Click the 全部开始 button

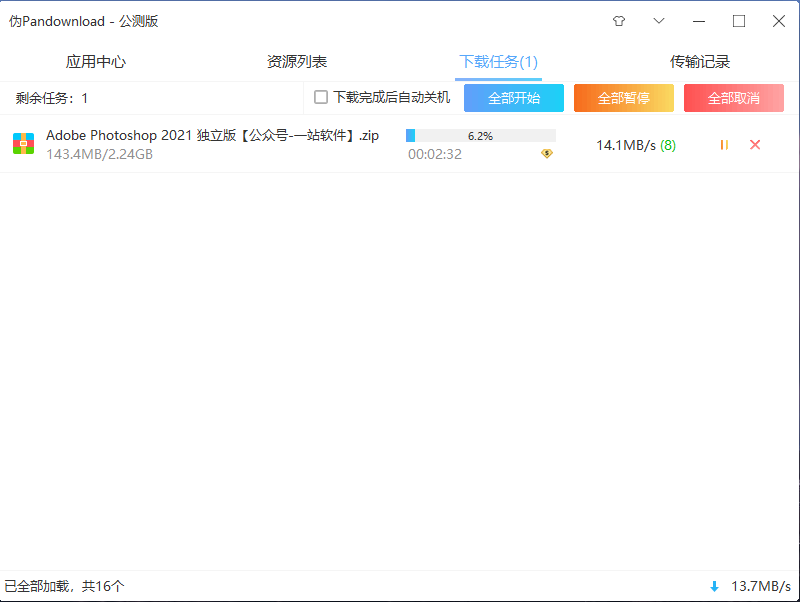tap(514, 98)
